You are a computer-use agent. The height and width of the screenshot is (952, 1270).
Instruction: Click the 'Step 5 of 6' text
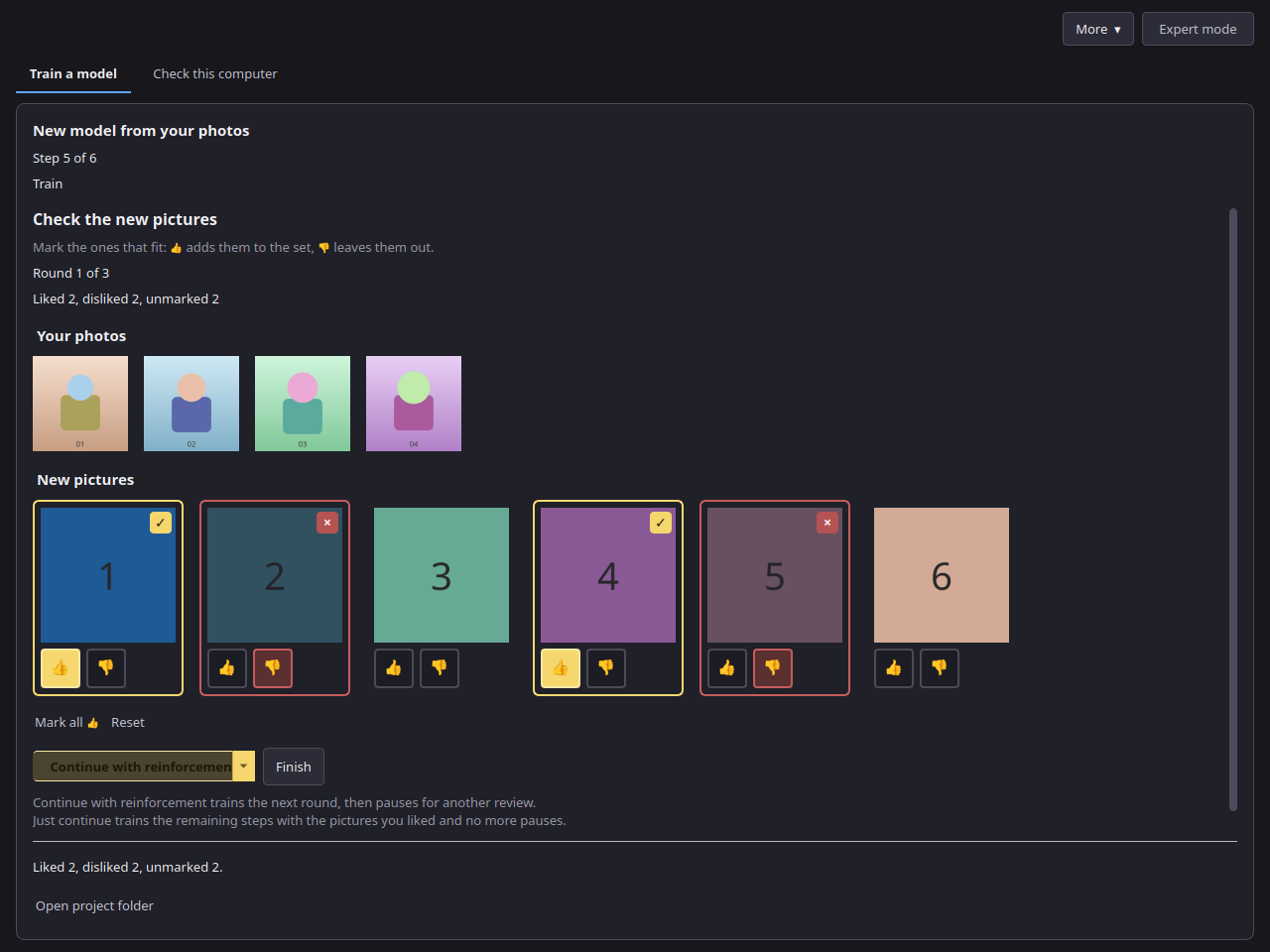point(64,159)
